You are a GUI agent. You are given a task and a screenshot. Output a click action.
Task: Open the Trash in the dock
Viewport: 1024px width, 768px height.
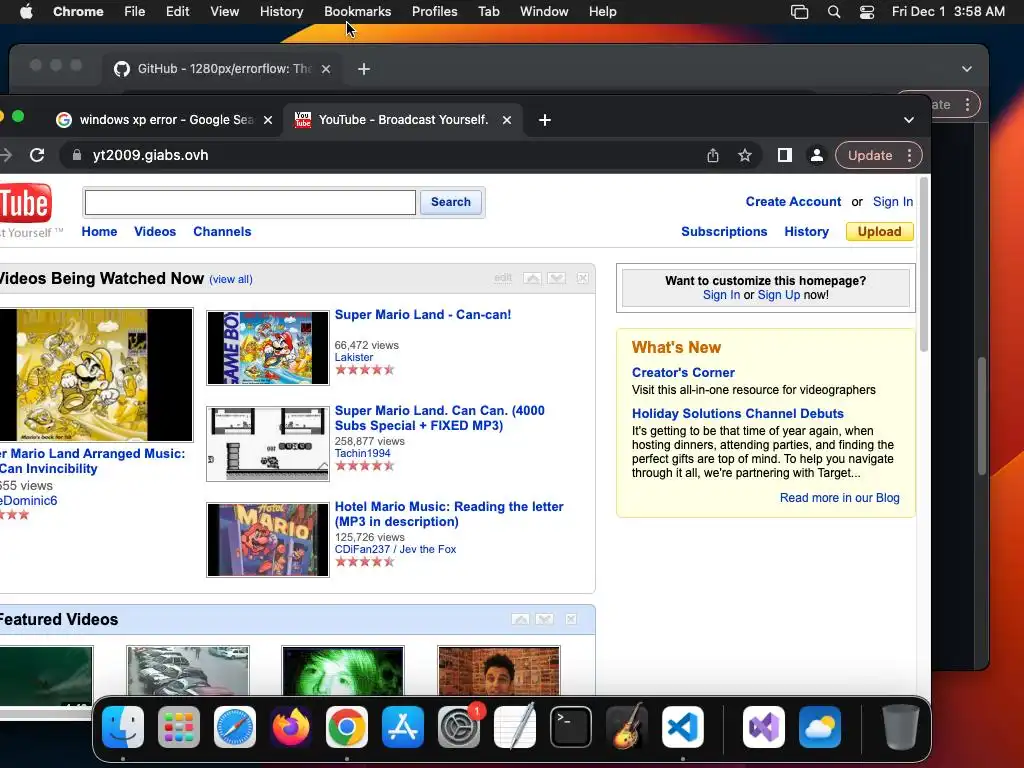901,727
